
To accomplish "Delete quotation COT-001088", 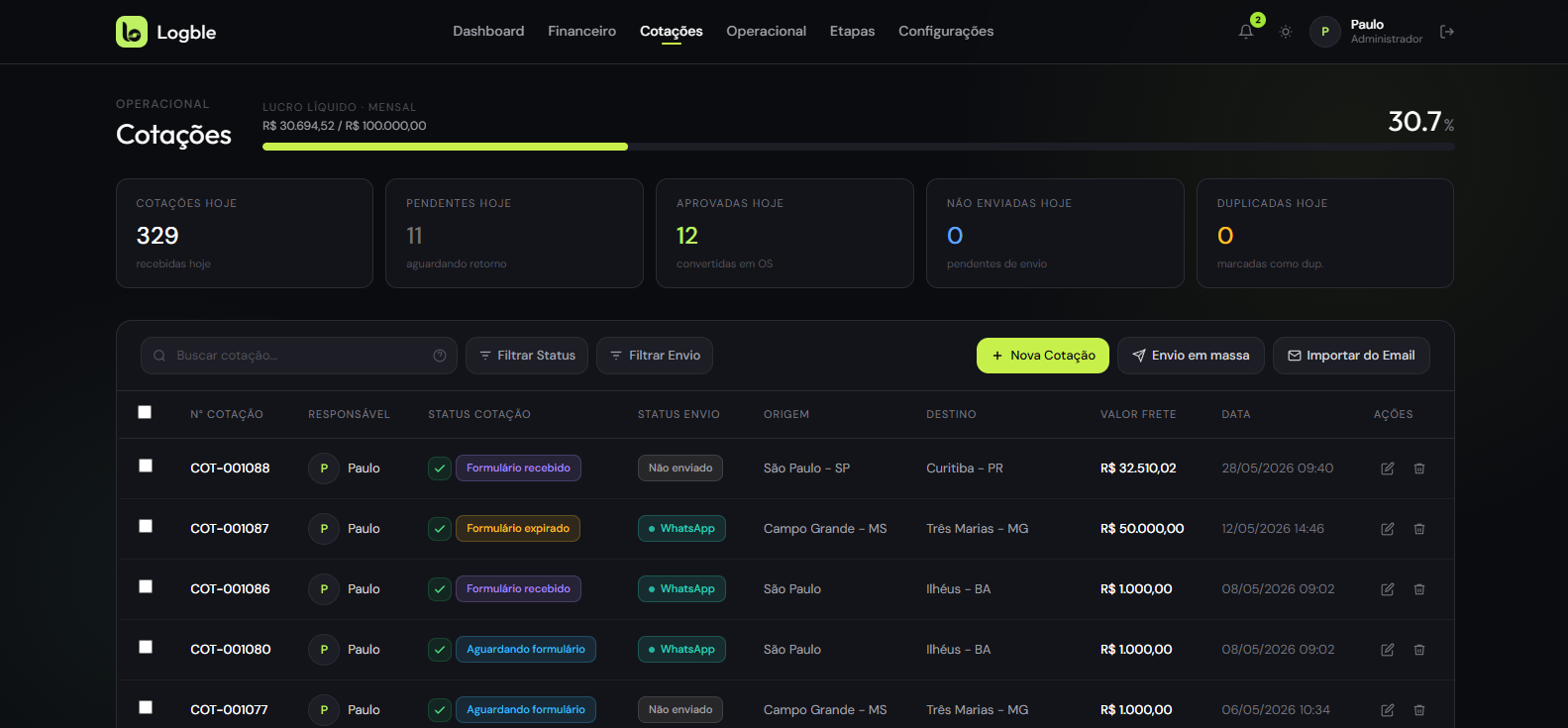I will tap(1419, 468).
